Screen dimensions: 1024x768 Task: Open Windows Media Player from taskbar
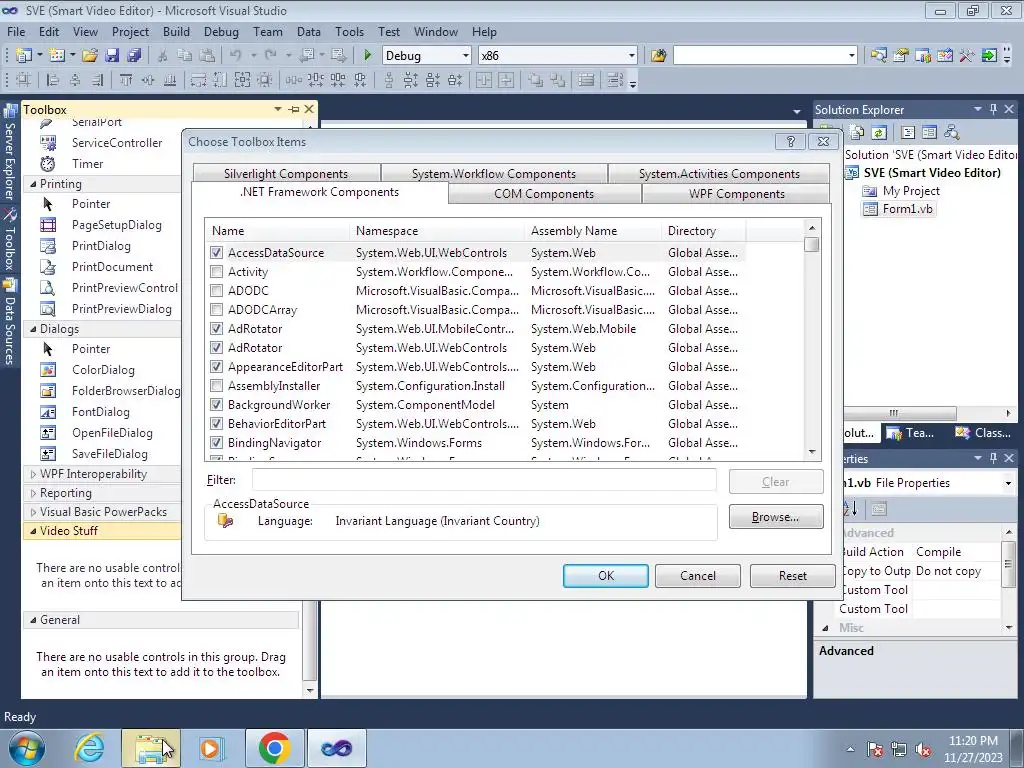[211, 748]
